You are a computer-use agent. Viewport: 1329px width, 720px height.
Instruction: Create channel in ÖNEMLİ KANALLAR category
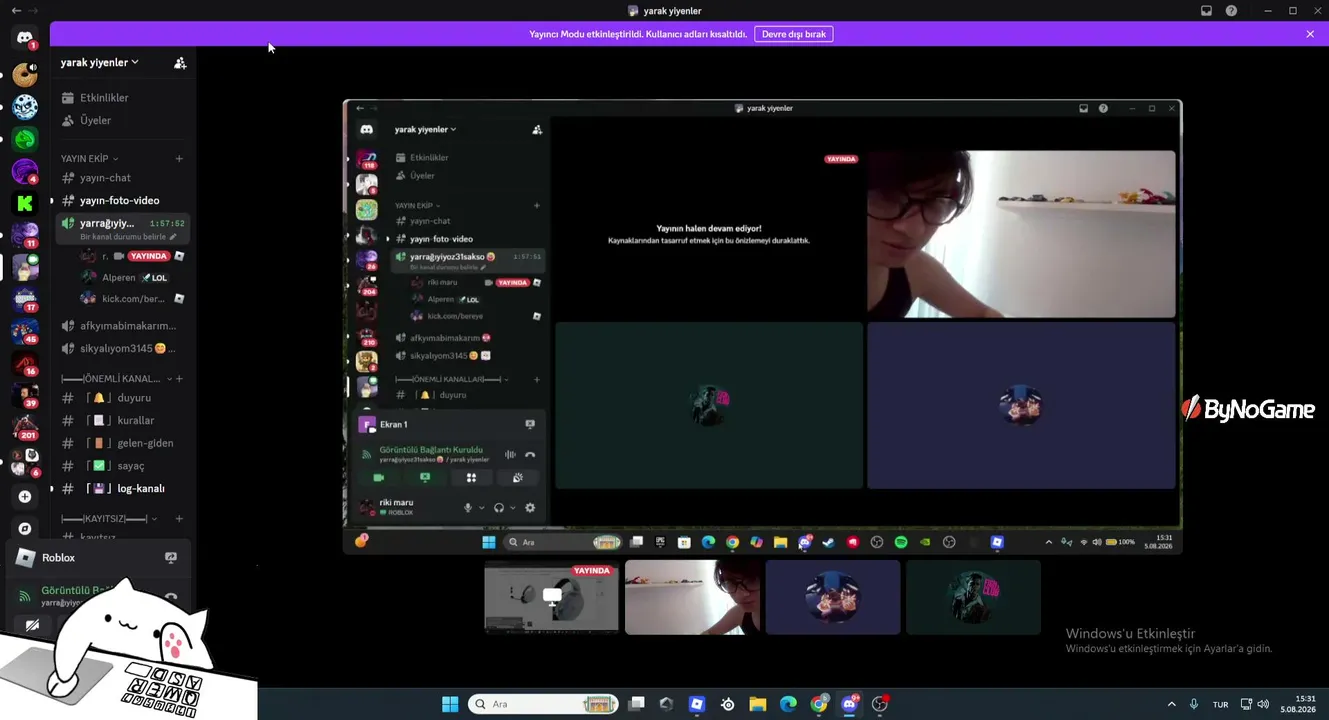tap(179, 379)
